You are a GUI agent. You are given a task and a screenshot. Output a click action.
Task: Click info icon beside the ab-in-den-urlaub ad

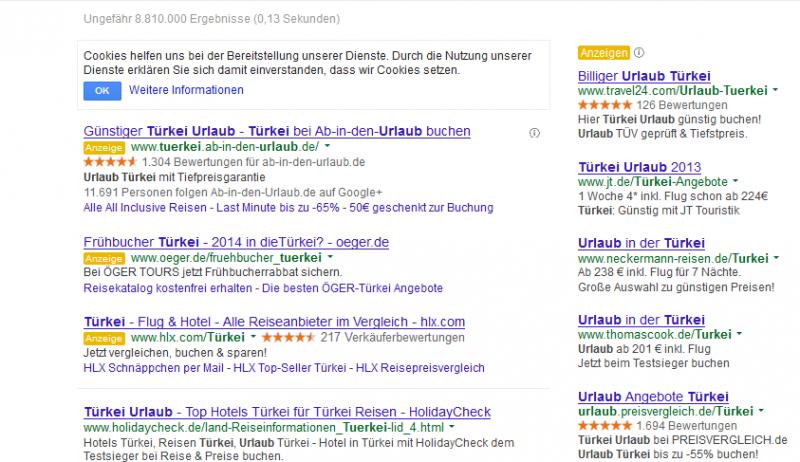pos(534,133)
